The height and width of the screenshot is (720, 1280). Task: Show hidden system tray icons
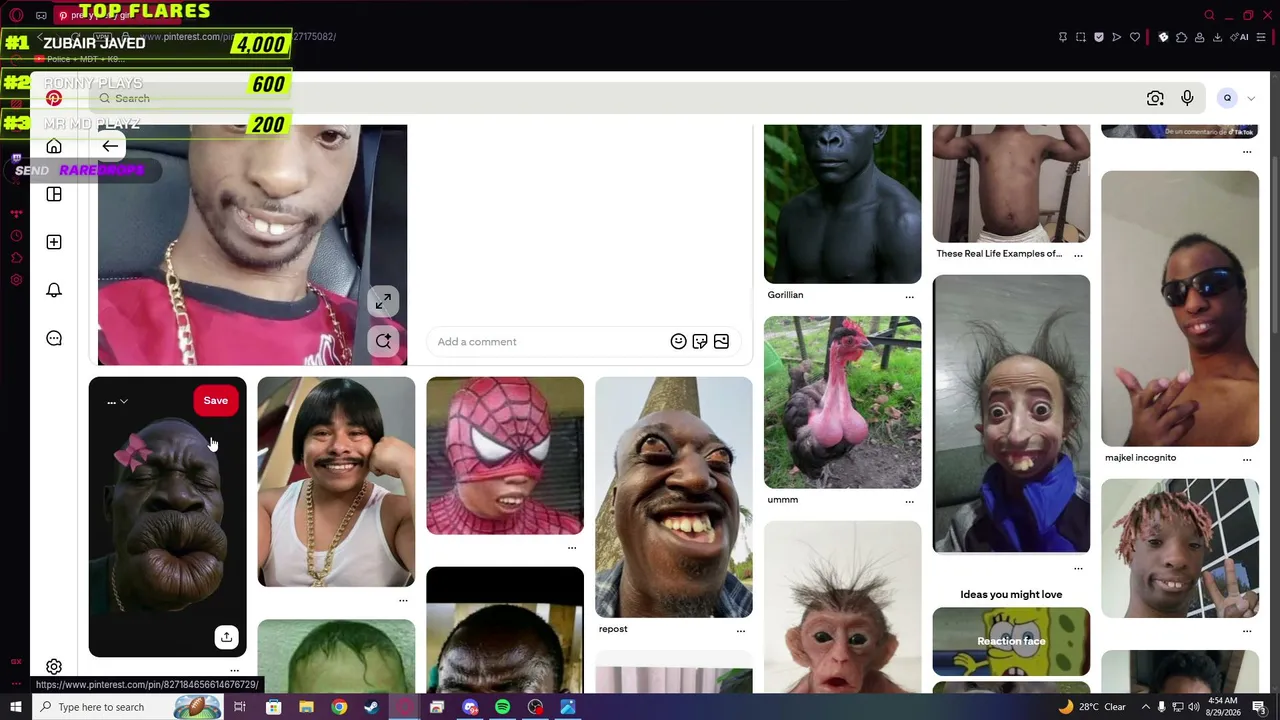click(x=1146, y=707)
